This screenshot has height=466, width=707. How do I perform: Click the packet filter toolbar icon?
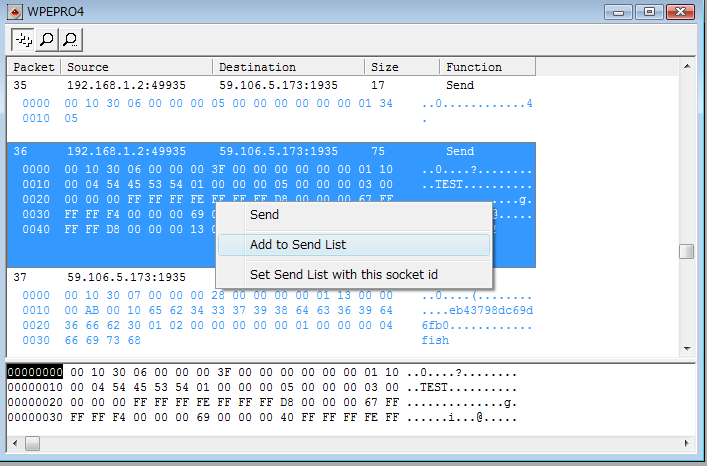click(23, 39)
